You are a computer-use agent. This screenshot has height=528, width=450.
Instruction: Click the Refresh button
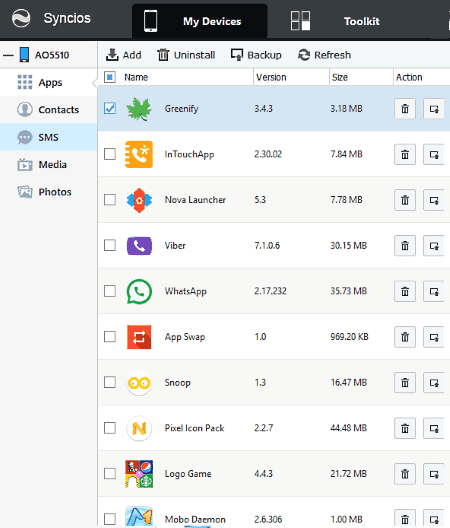[324, 55]
